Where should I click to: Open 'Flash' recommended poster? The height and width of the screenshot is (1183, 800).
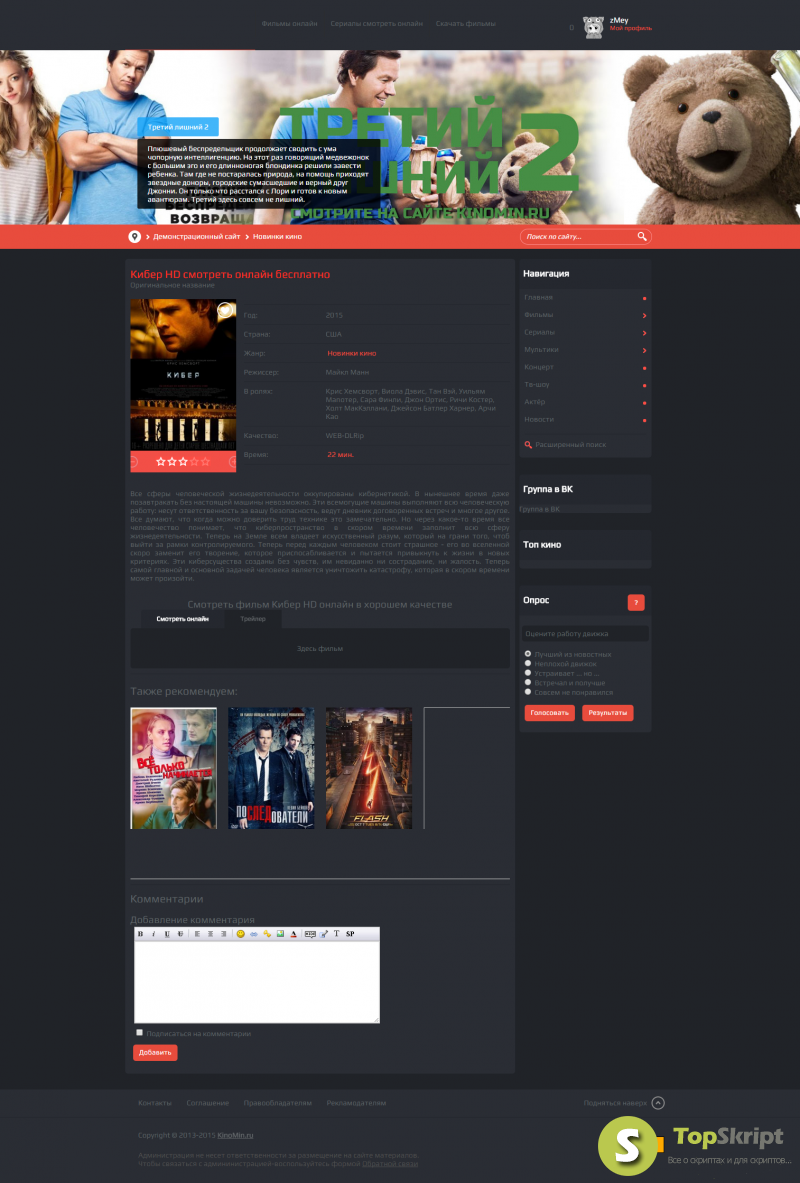(x=369, y=768)
